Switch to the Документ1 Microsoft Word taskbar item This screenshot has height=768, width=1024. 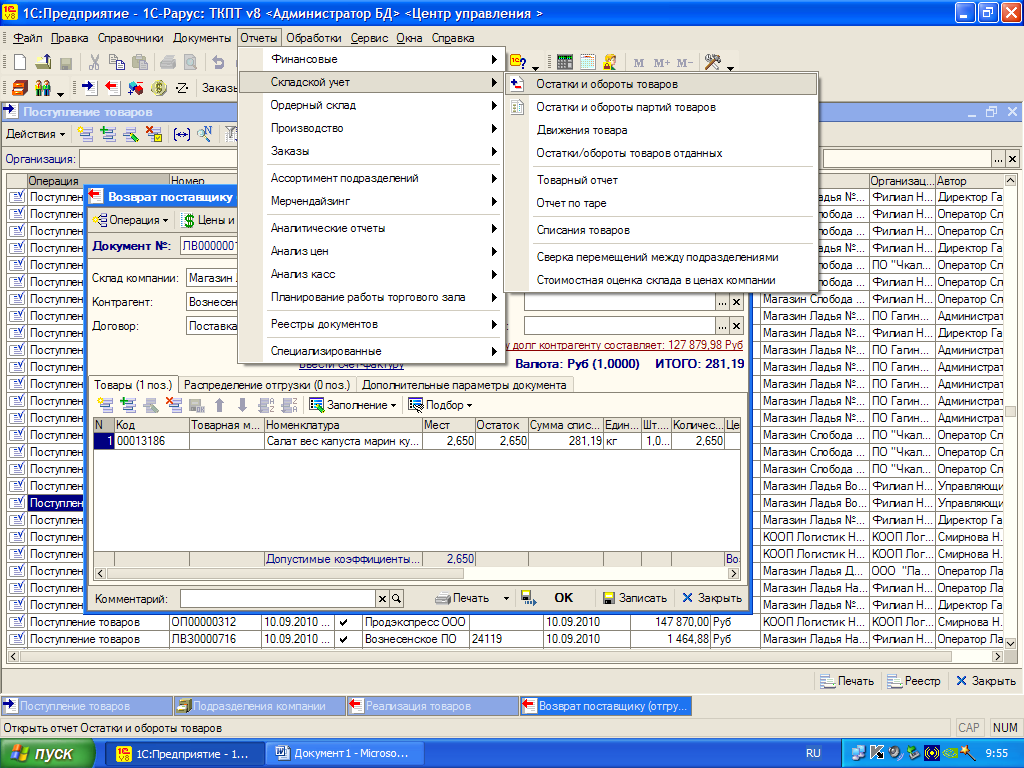[345, 754]
